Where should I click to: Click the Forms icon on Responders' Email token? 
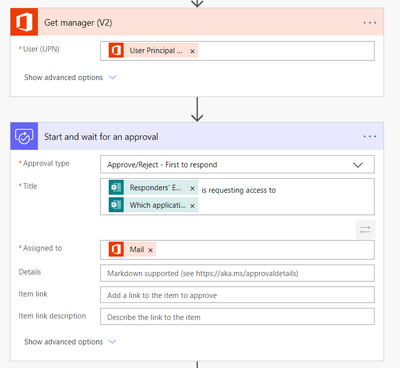tap(116, 188)
